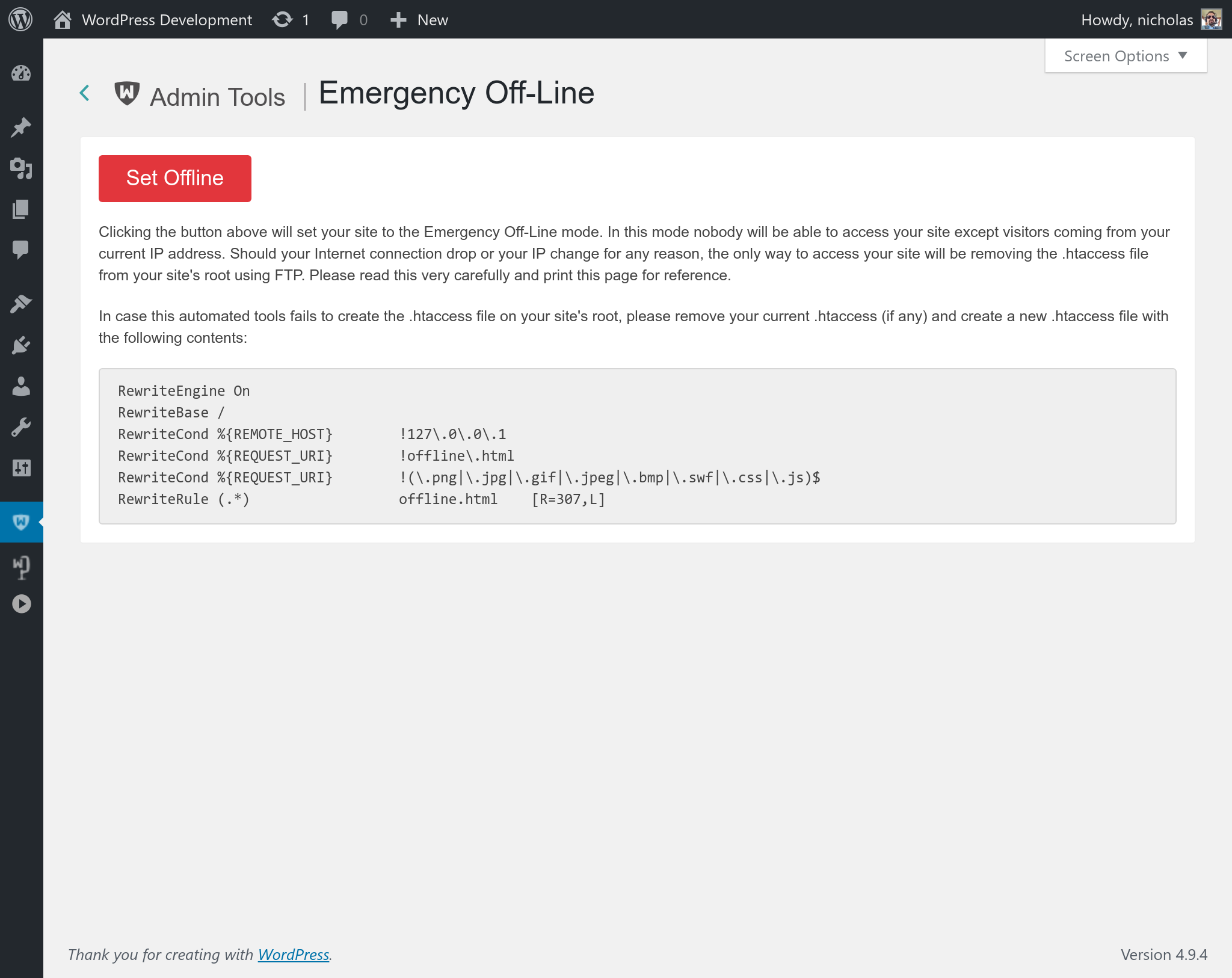Viewport: 1232px width, 978px height.
Task: Open the WordPress logo menu
Action: 20,19
